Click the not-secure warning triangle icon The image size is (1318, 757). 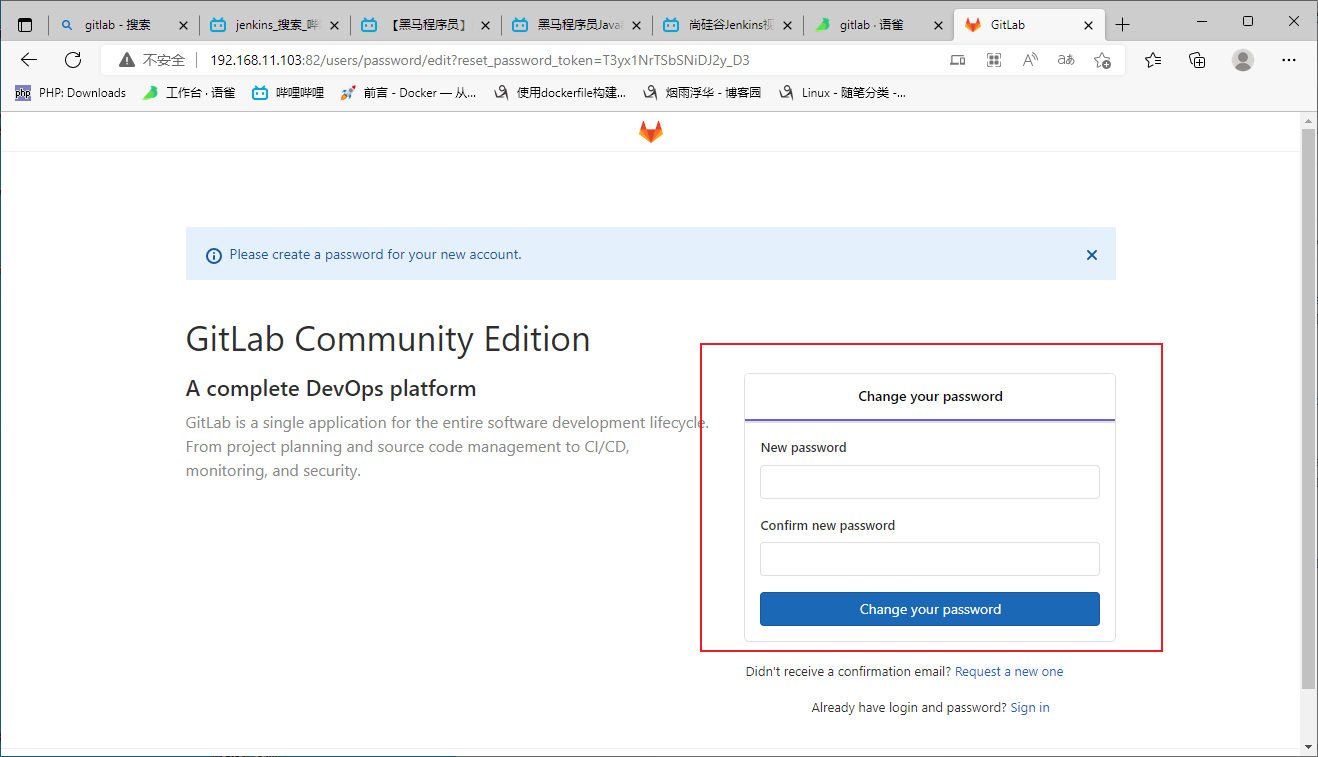tap(126, 60)
